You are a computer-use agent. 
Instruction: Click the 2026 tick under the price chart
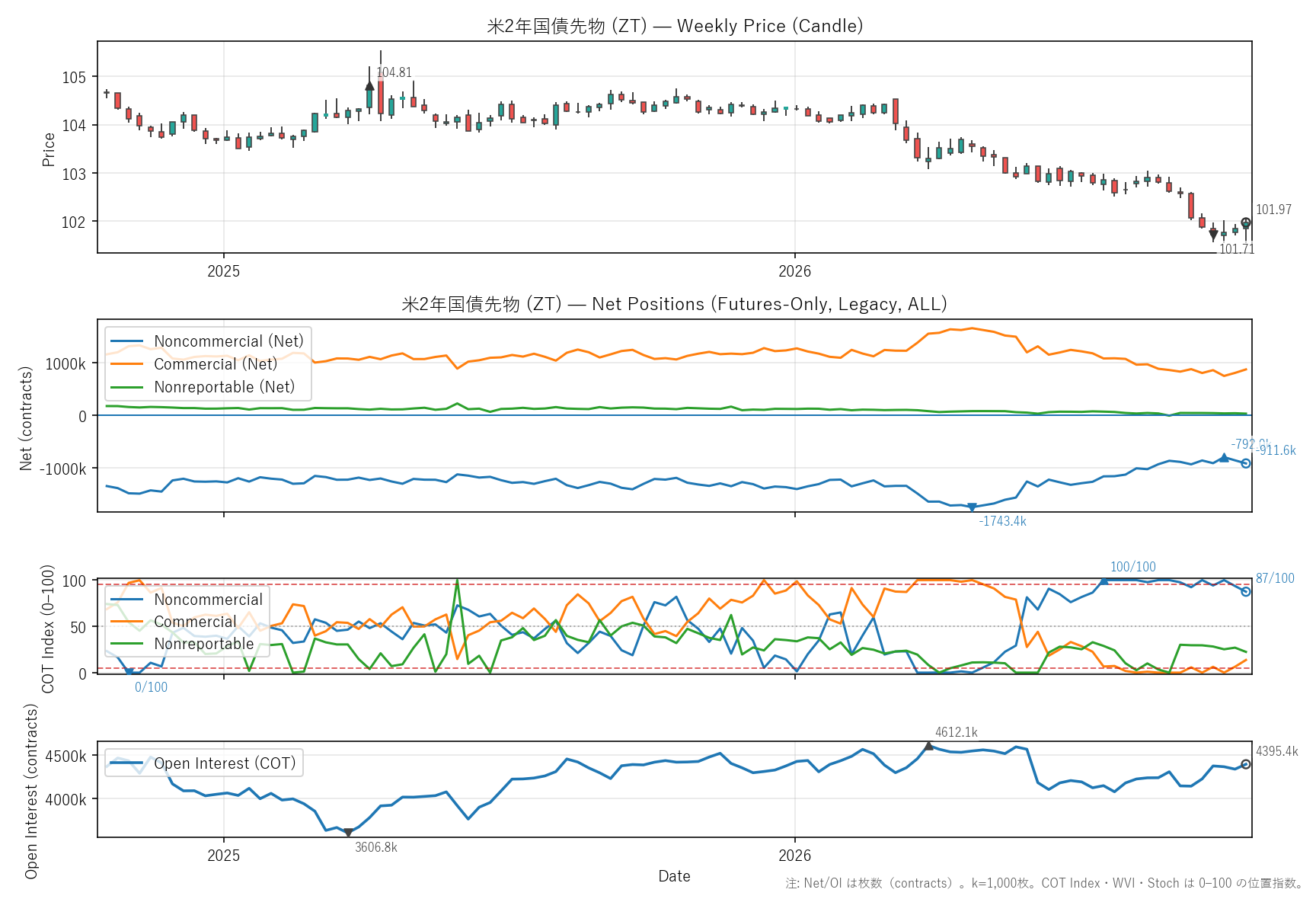(795, 271)
